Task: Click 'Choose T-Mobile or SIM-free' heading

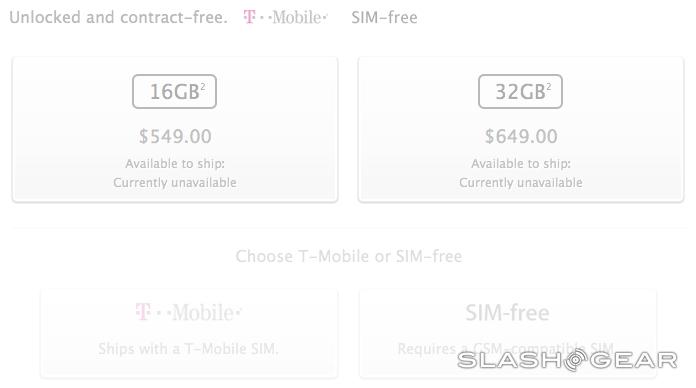Action: pyautogui.click(x=348, y=256)
